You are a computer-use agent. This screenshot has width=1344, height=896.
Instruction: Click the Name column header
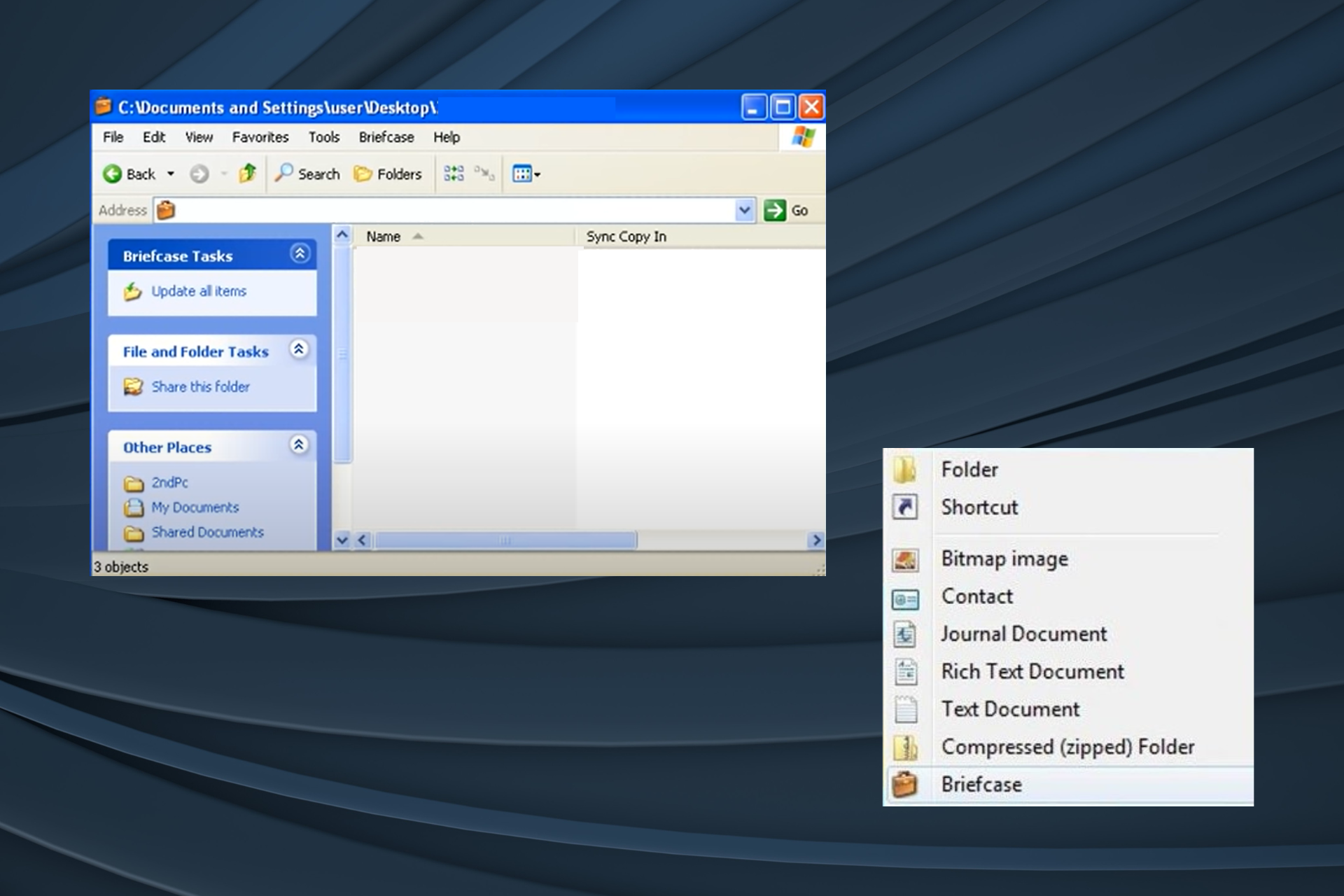384,237
